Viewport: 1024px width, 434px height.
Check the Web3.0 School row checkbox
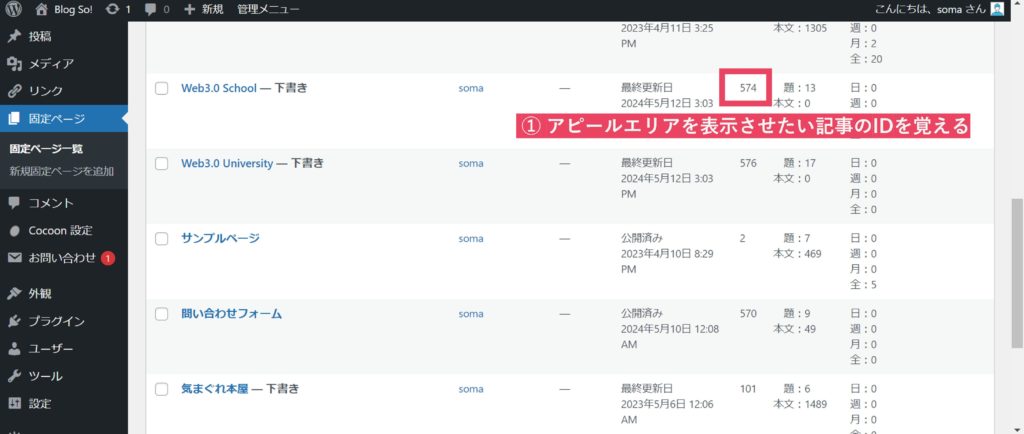coord(162,88)
